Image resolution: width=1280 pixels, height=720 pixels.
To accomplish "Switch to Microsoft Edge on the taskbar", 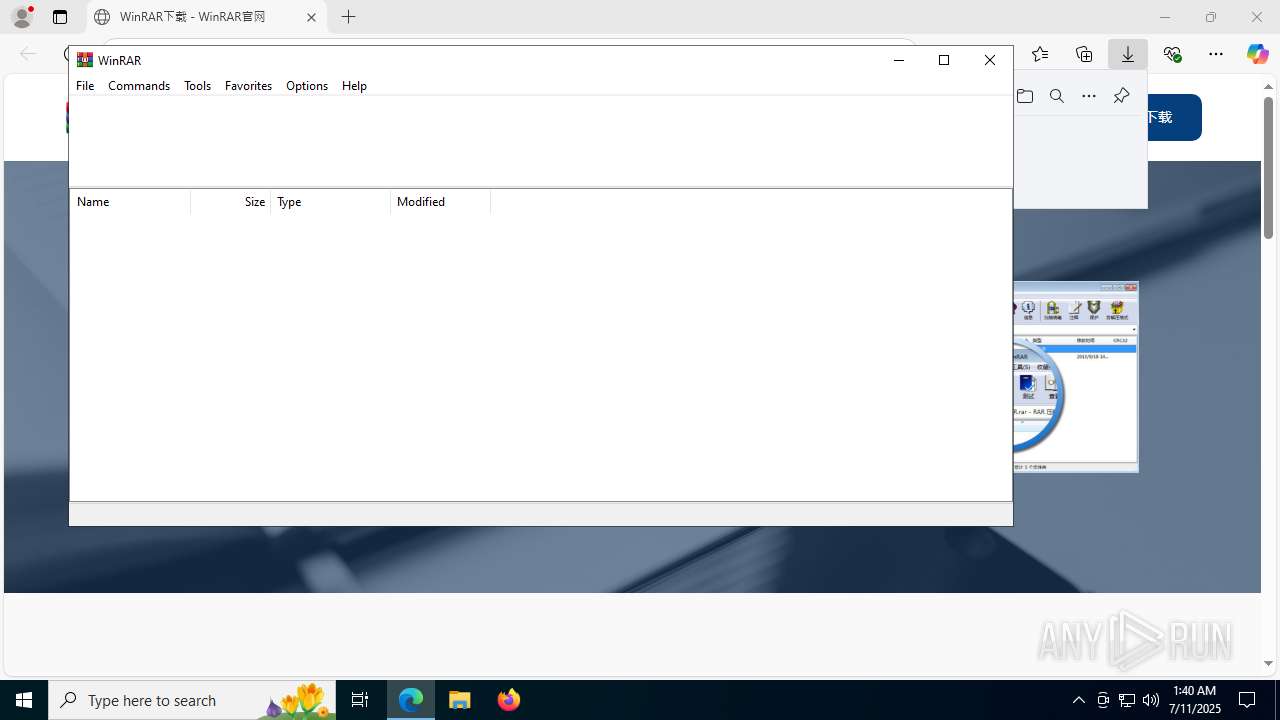I will pos(411,700).
